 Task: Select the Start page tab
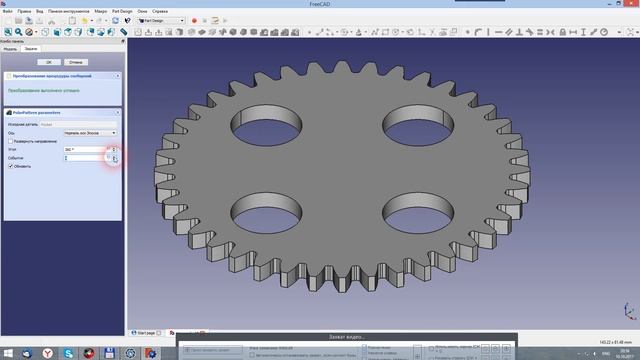click(x=146, y=333)
